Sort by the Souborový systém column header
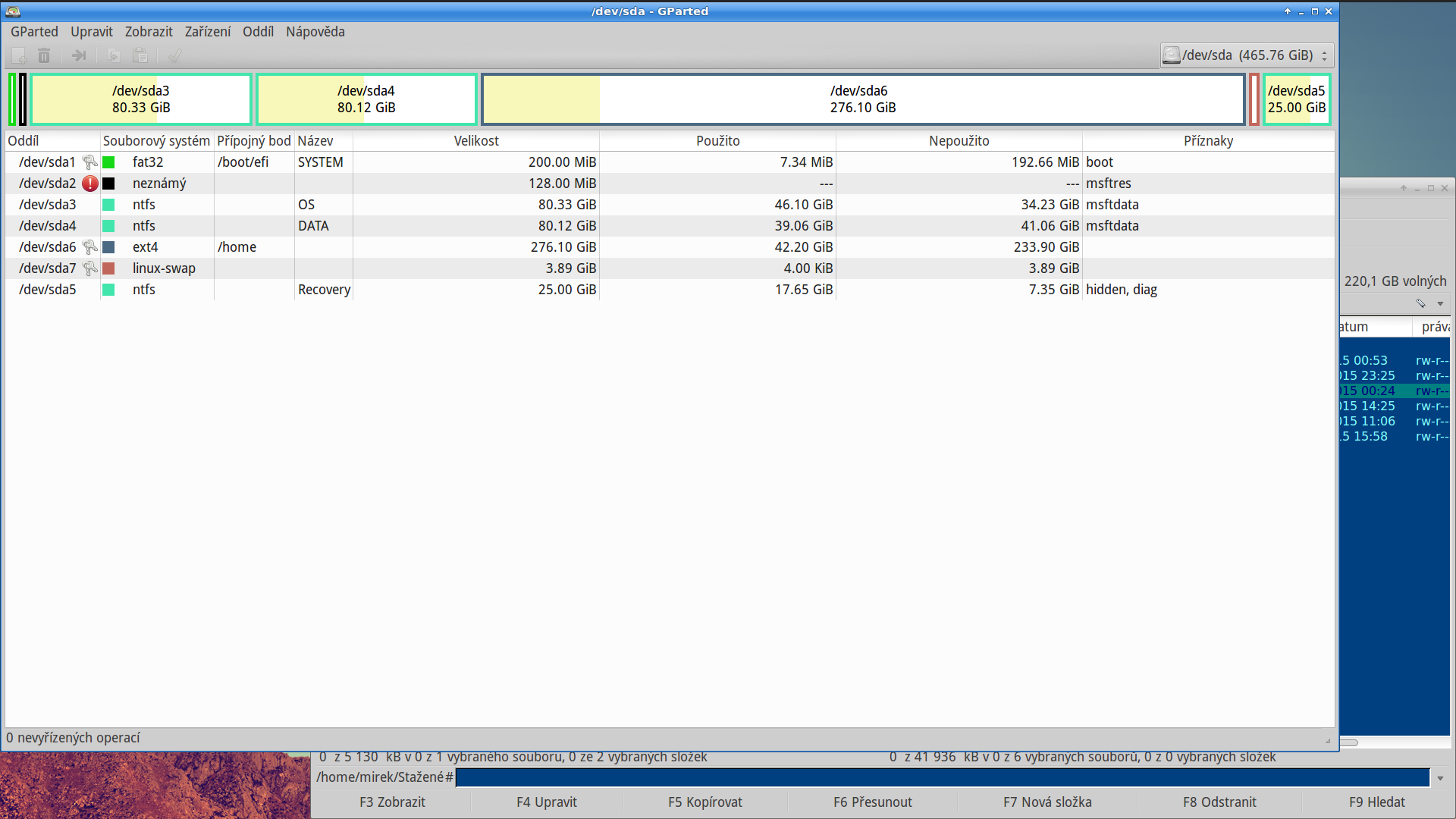 157,141
